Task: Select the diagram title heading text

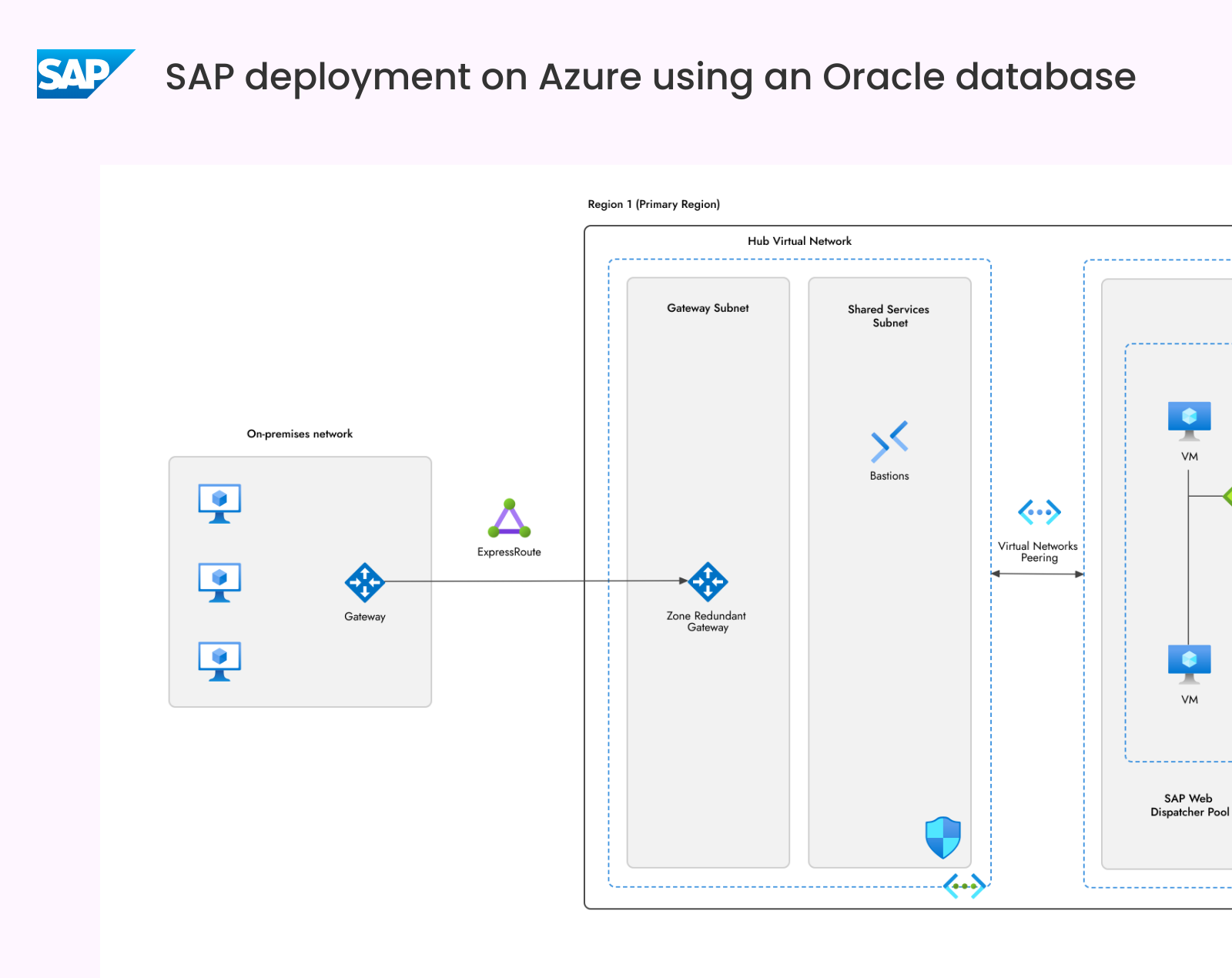Action: 651,77
